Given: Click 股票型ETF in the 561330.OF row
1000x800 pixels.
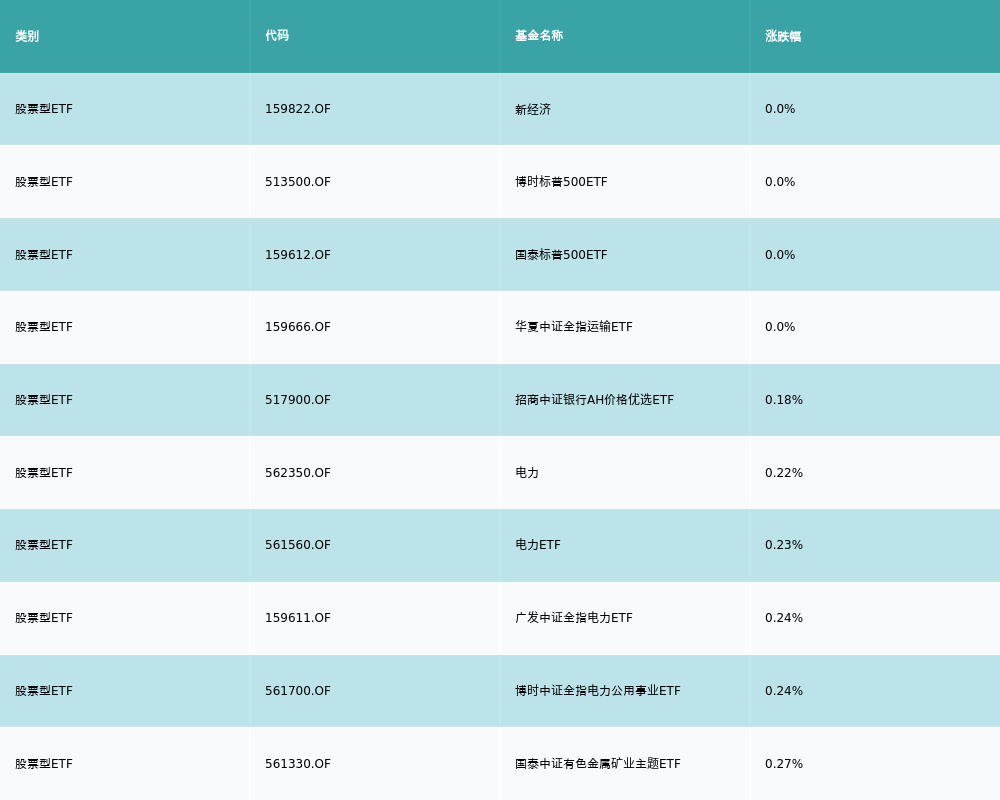Looking at the screenshot, I should (44, 764).
